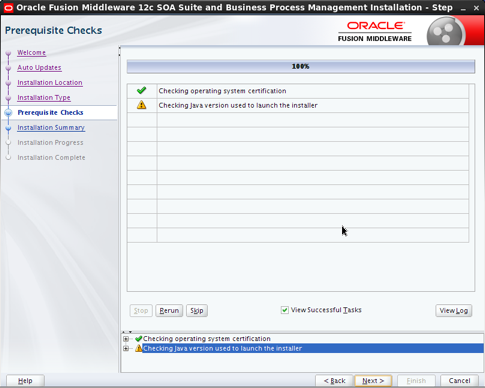Viewport: 485px width, 388px height.
Task: Cancel the installation
Action: pyautogui.click(x=459, y=380)
